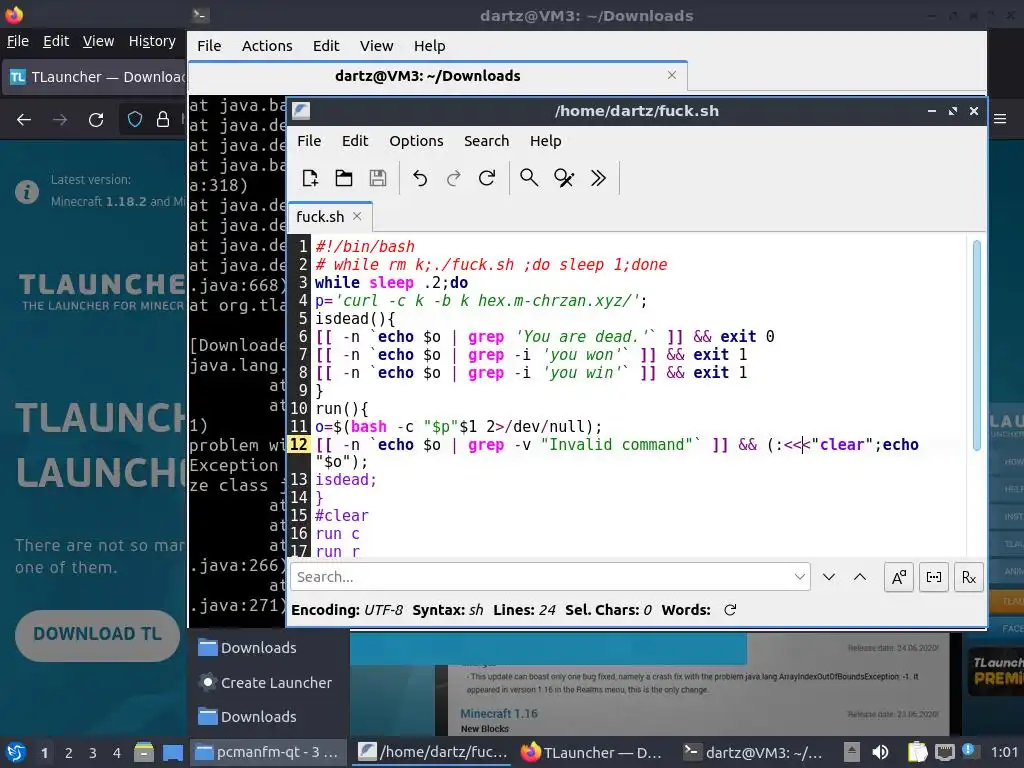Viewport: 1024px width, 768px height.
Task: Open a file with the folder toolbar icon
Action: 344,178
